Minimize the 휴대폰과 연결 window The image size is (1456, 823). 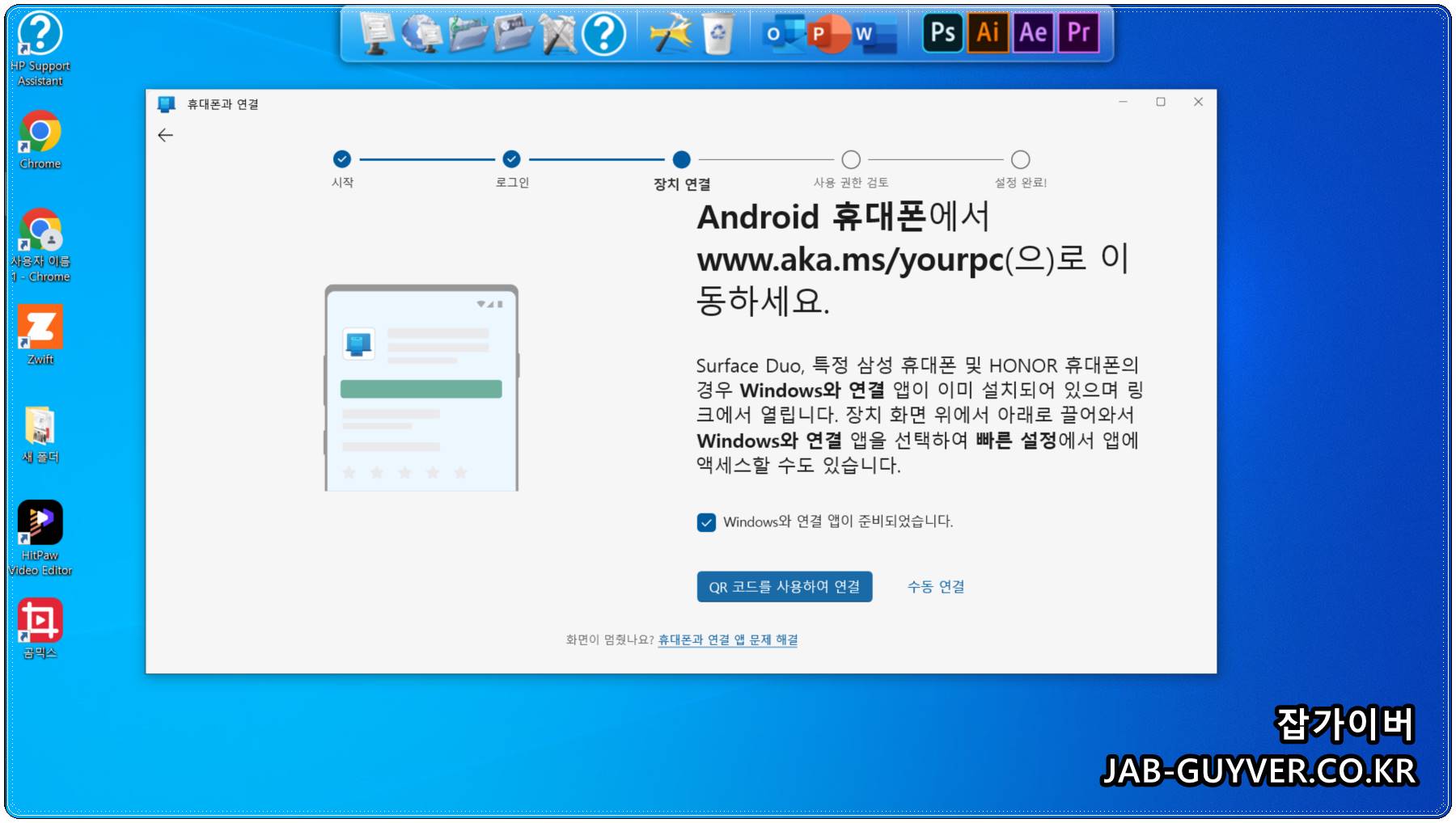coord(1123,102)
